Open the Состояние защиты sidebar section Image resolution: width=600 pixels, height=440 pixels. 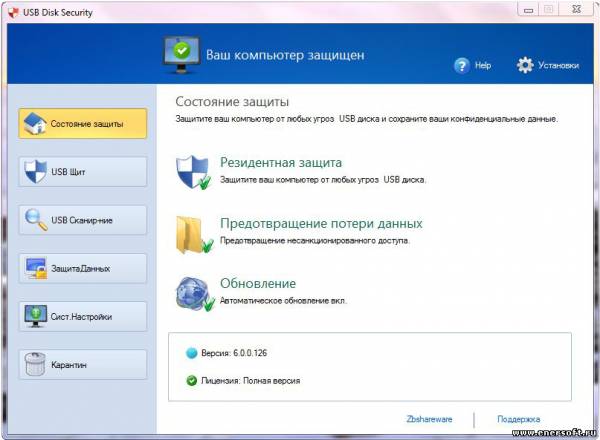[x=83, y=124]
